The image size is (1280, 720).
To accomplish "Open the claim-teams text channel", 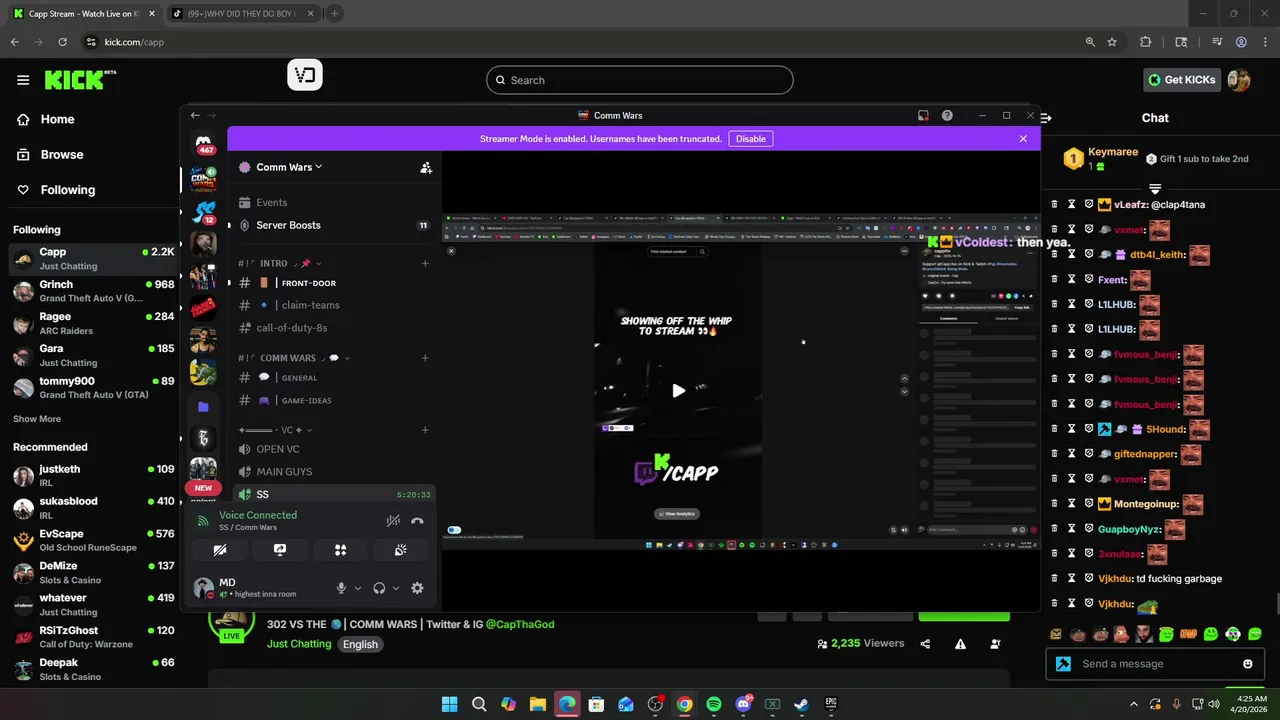I will click(333, 305).
